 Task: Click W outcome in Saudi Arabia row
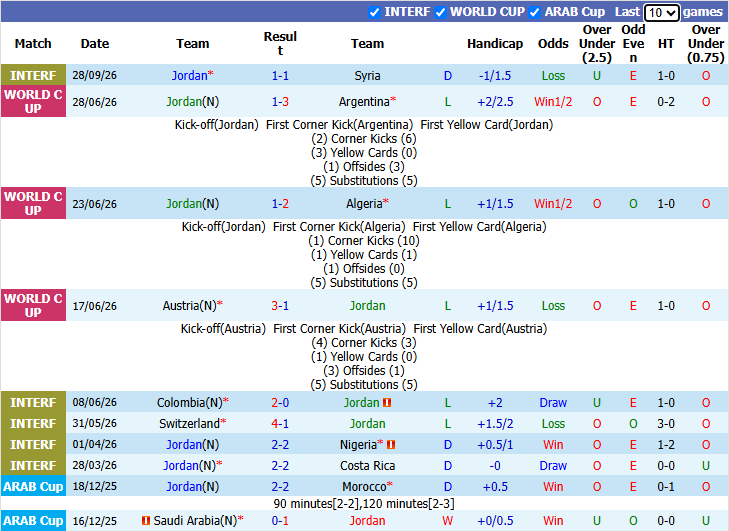tap(448, 521)
